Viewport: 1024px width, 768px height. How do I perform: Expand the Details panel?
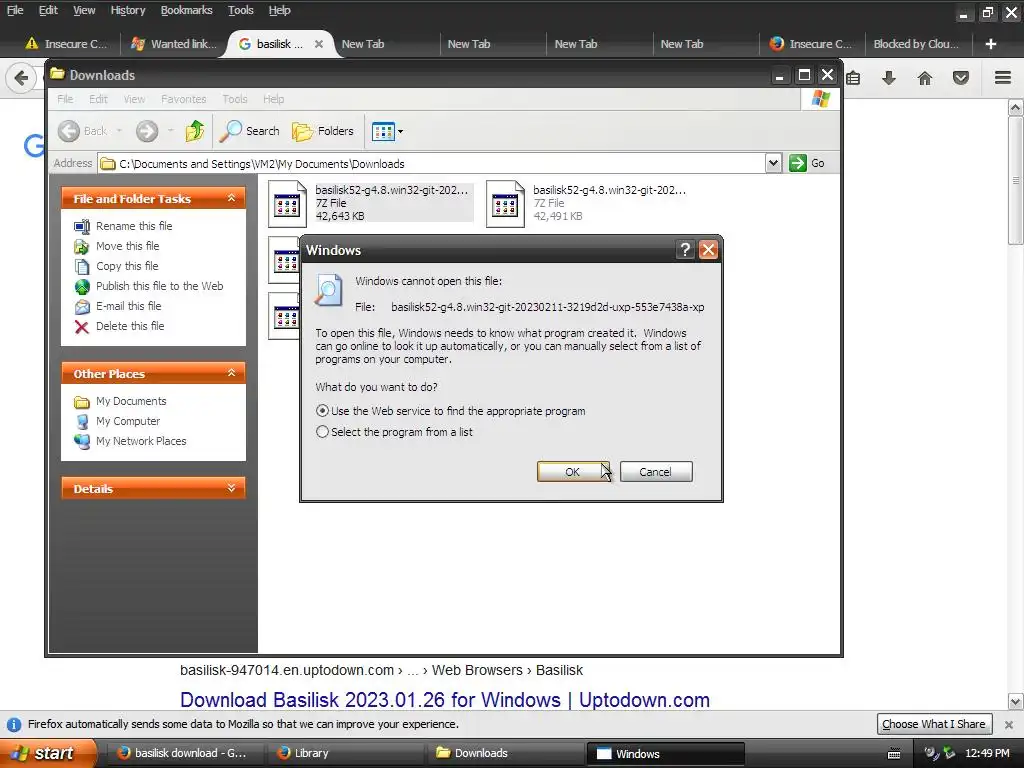[231, 488]
